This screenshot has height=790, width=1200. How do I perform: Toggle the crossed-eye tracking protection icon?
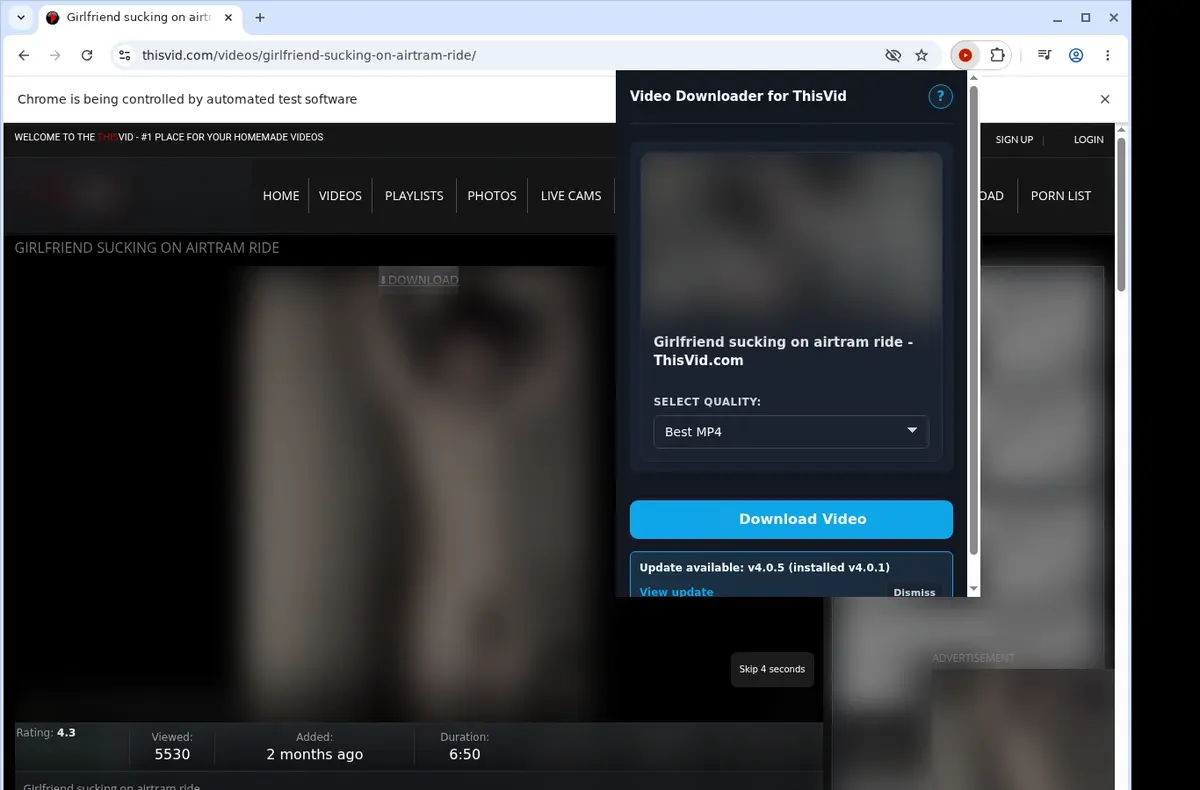pos(894,56)
